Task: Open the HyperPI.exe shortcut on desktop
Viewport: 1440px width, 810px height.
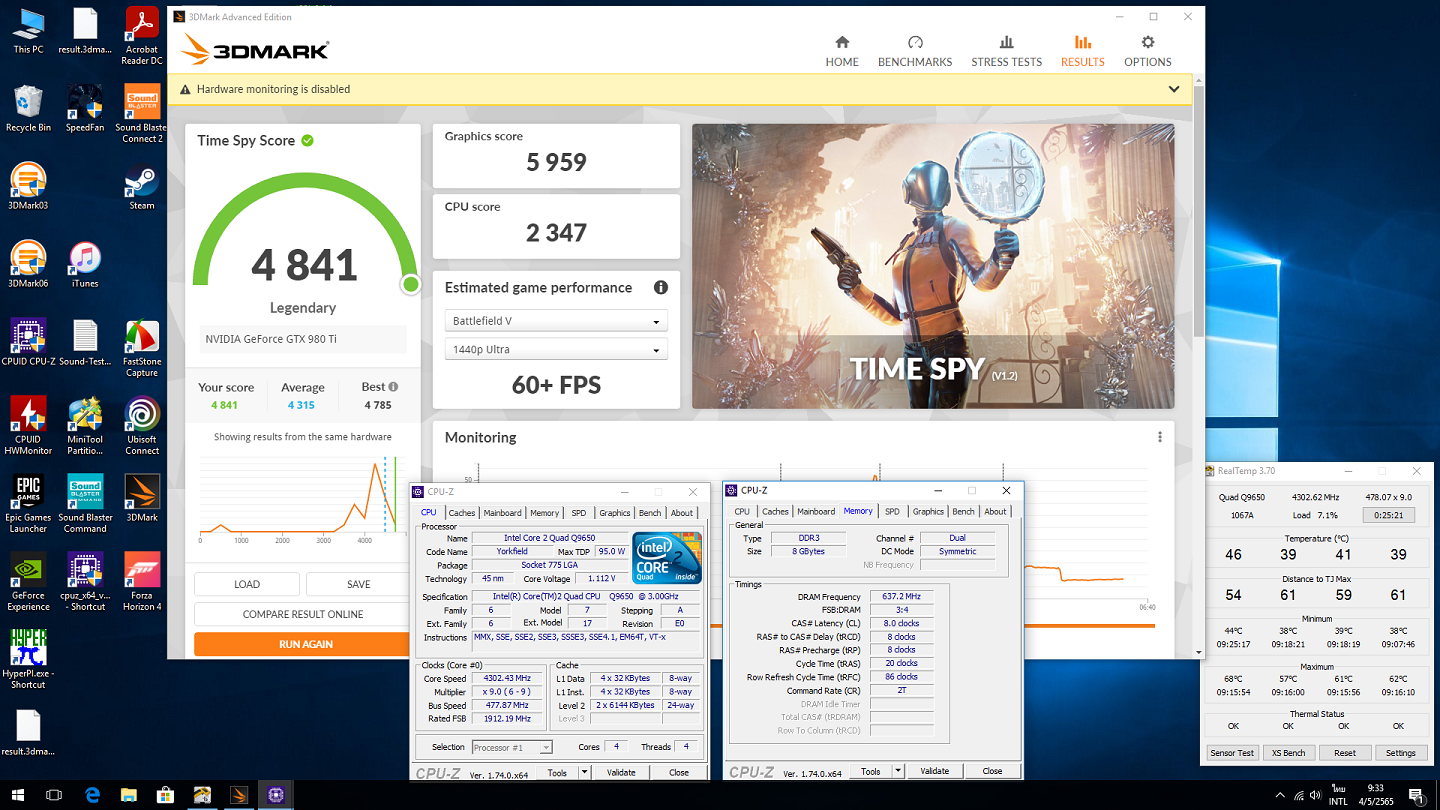Action: [x=28, y=661]
